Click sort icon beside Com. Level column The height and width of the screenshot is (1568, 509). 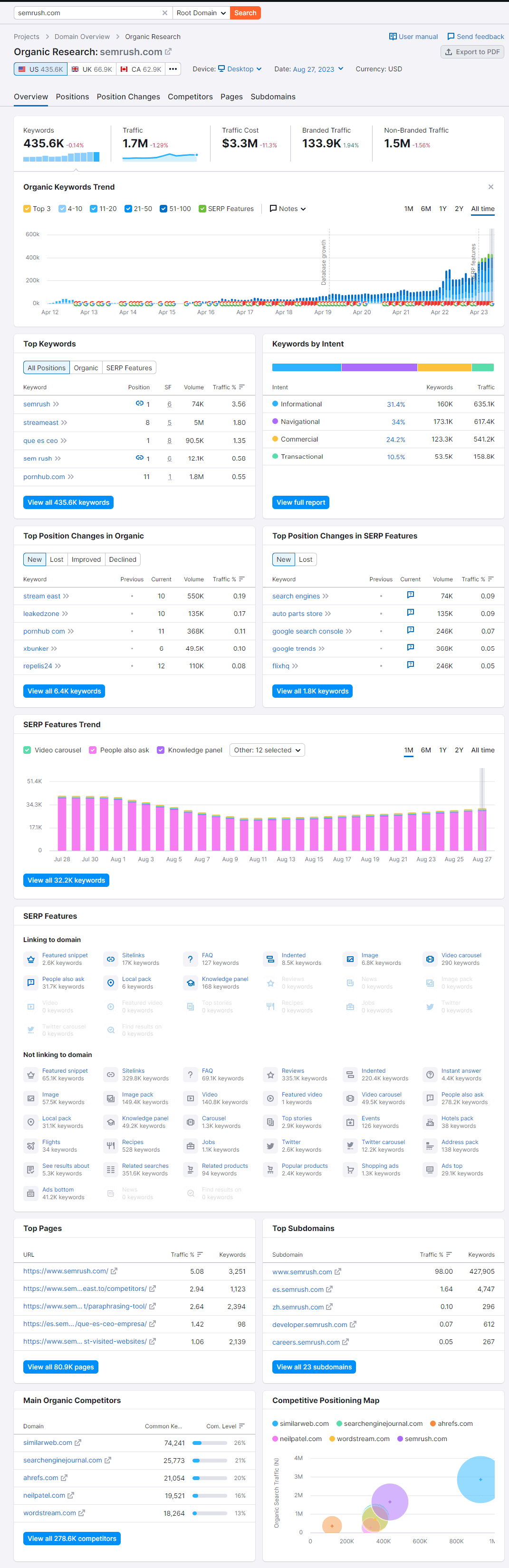[242, 1426]
